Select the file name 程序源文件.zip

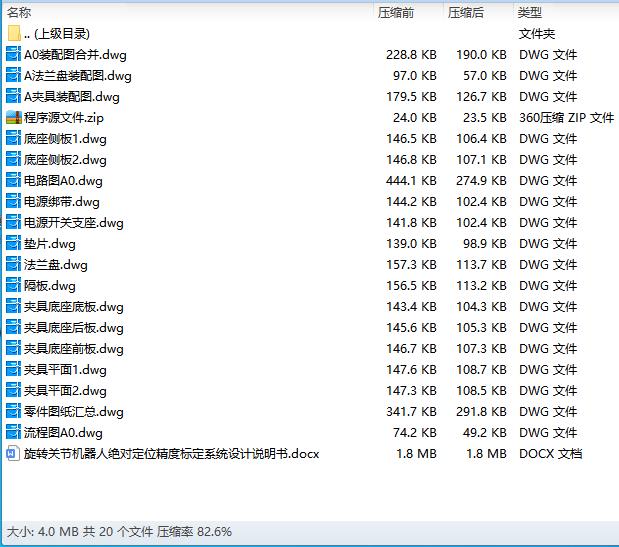pyautogui.click(x=64, y=117)
